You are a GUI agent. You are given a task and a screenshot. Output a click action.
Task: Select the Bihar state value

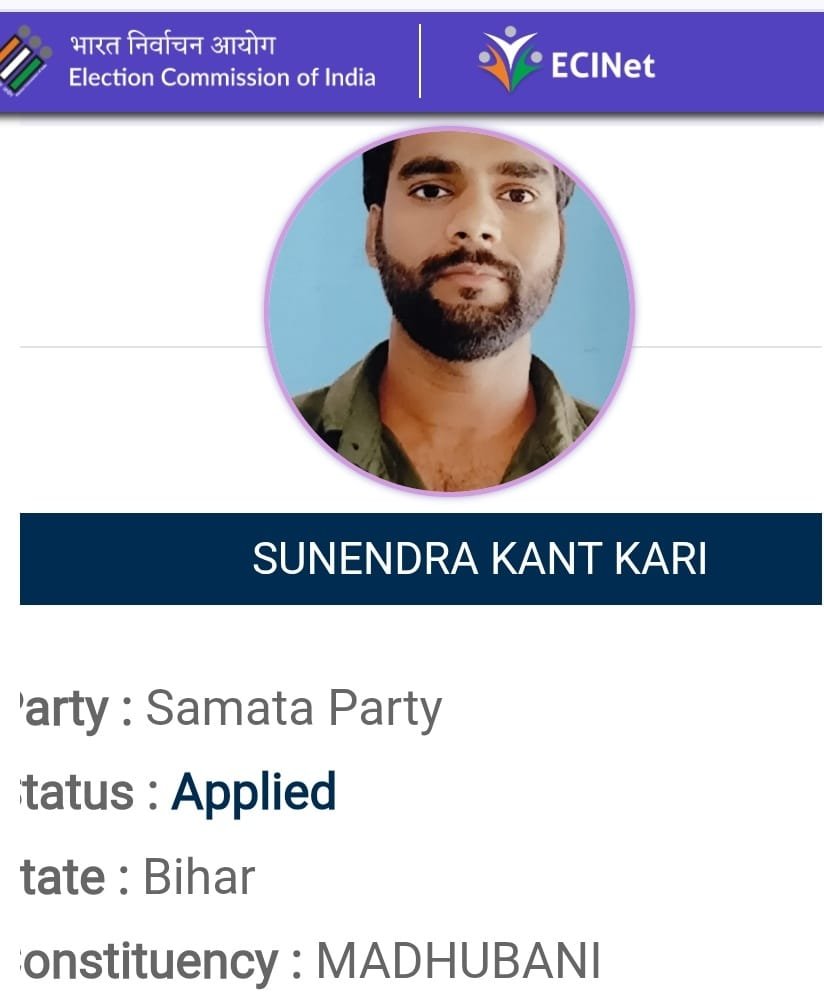tap(199, 877)
